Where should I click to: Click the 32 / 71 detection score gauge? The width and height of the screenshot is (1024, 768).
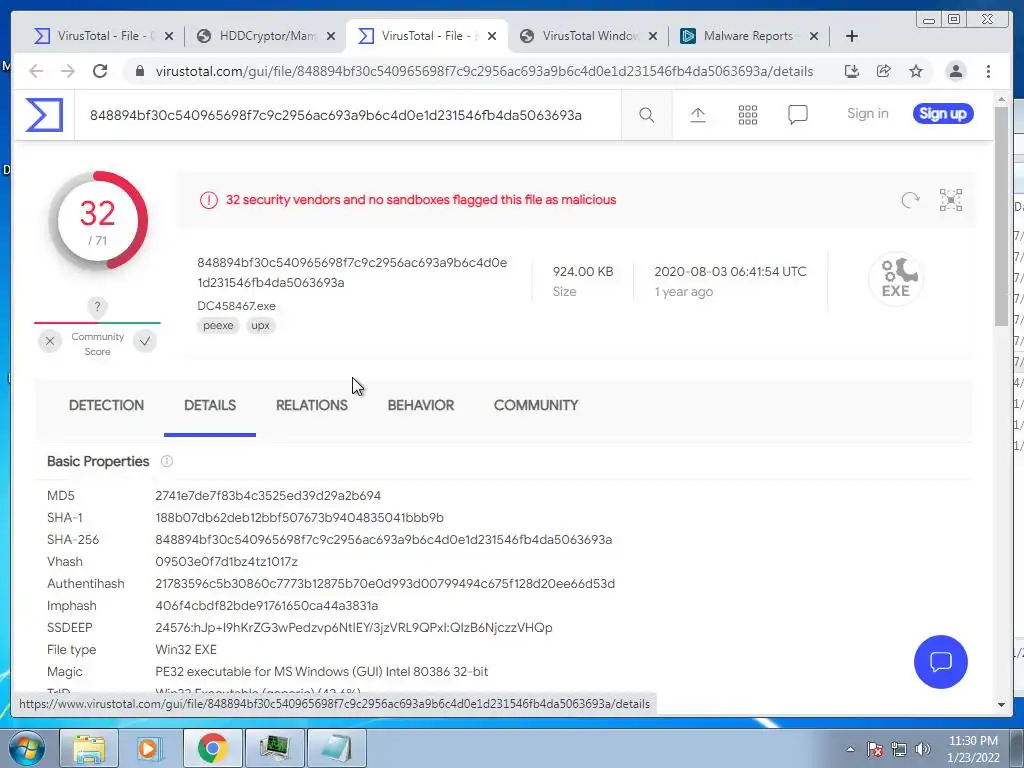tap(97, 221)
